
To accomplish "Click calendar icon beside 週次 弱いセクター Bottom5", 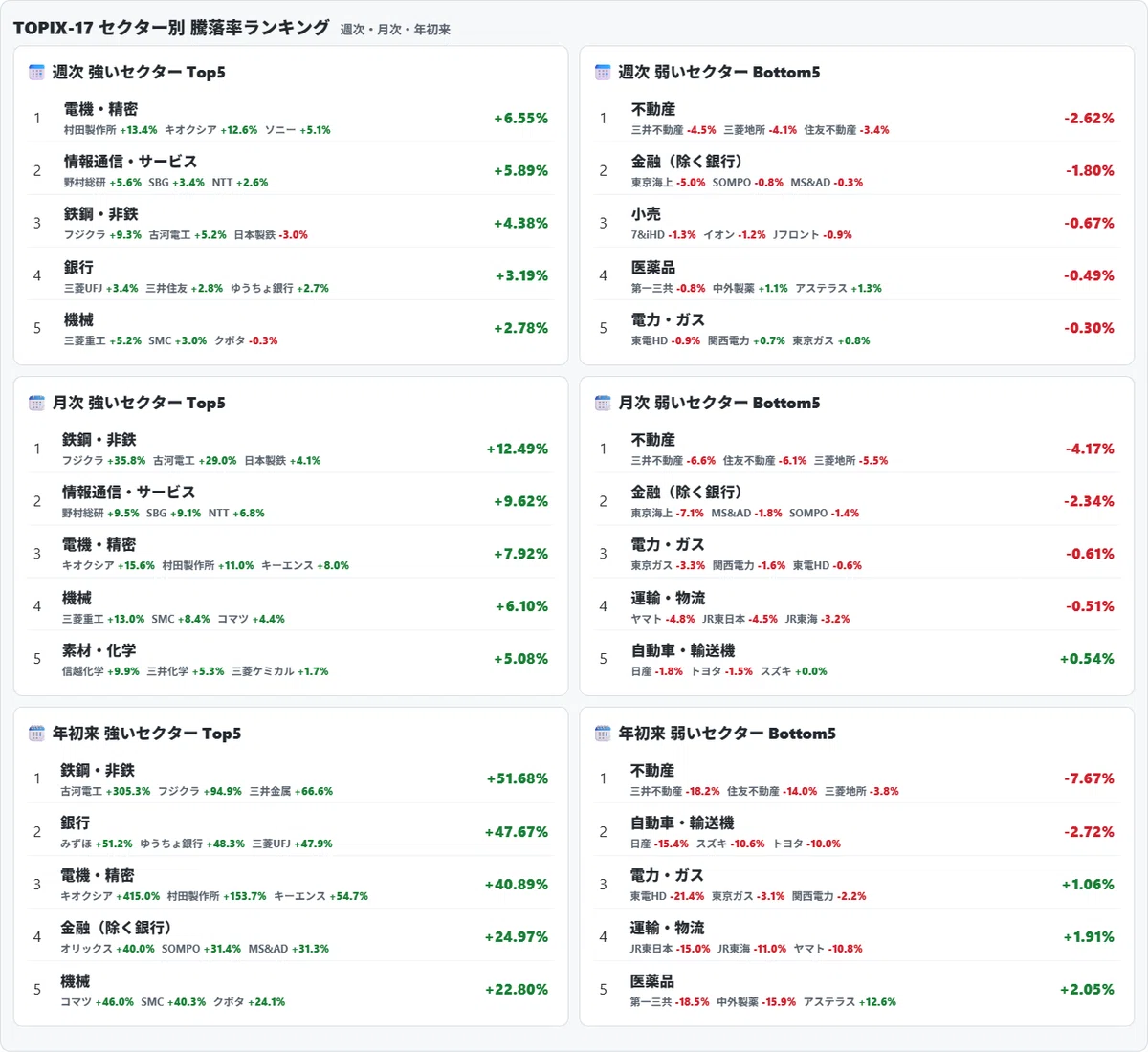I will click(603, 73).
